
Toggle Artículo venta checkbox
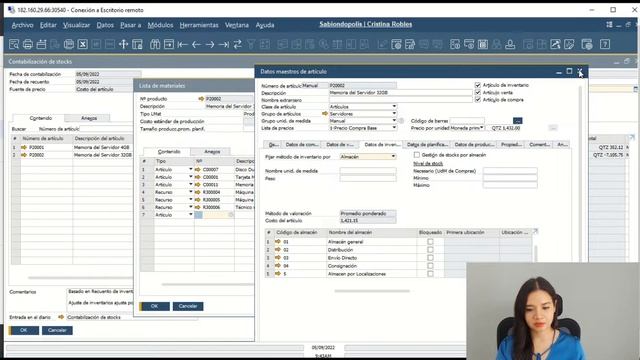(478, 93)
